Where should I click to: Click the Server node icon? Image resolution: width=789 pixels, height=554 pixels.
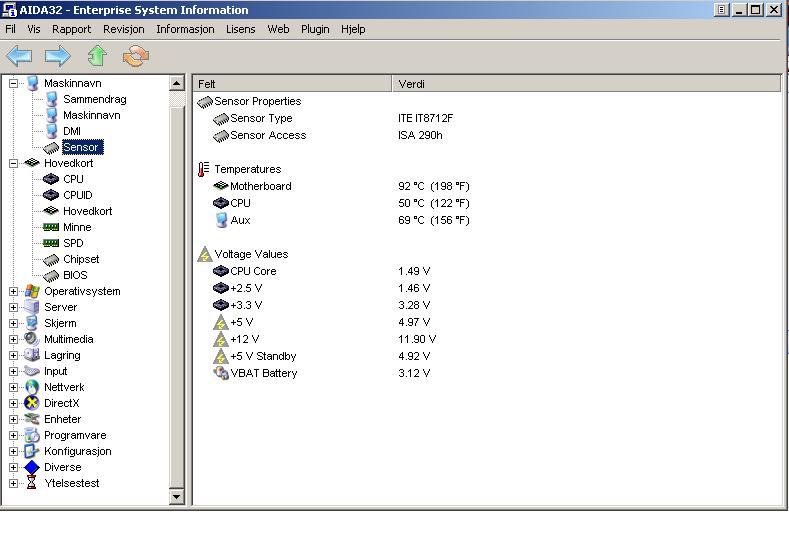32,307
